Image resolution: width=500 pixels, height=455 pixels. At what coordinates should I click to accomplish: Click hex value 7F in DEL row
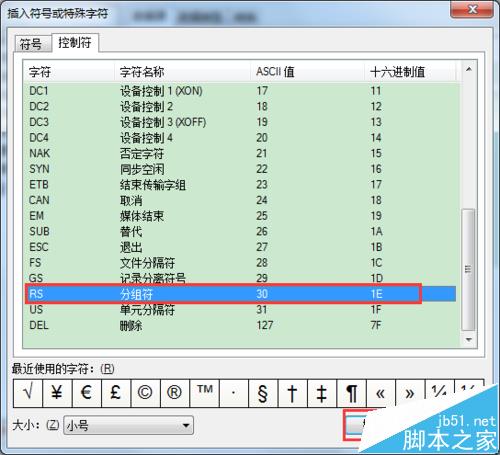tap(376, 325)
